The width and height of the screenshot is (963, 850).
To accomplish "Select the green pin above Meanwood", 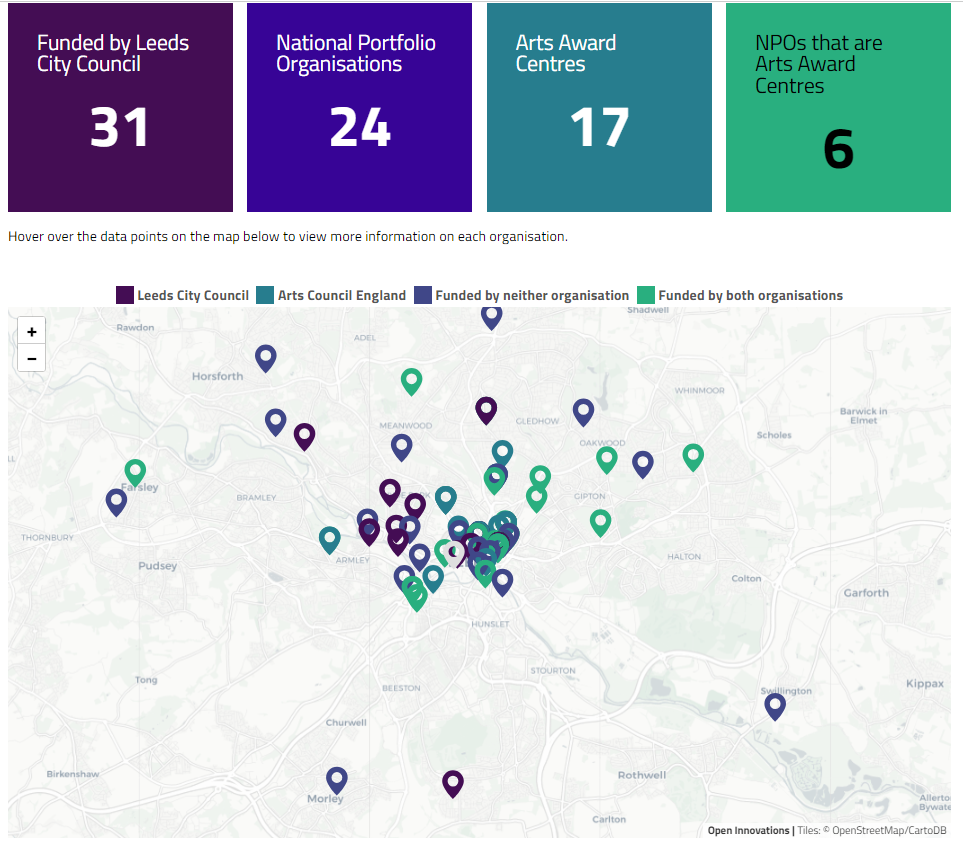I will coord(411,382).
